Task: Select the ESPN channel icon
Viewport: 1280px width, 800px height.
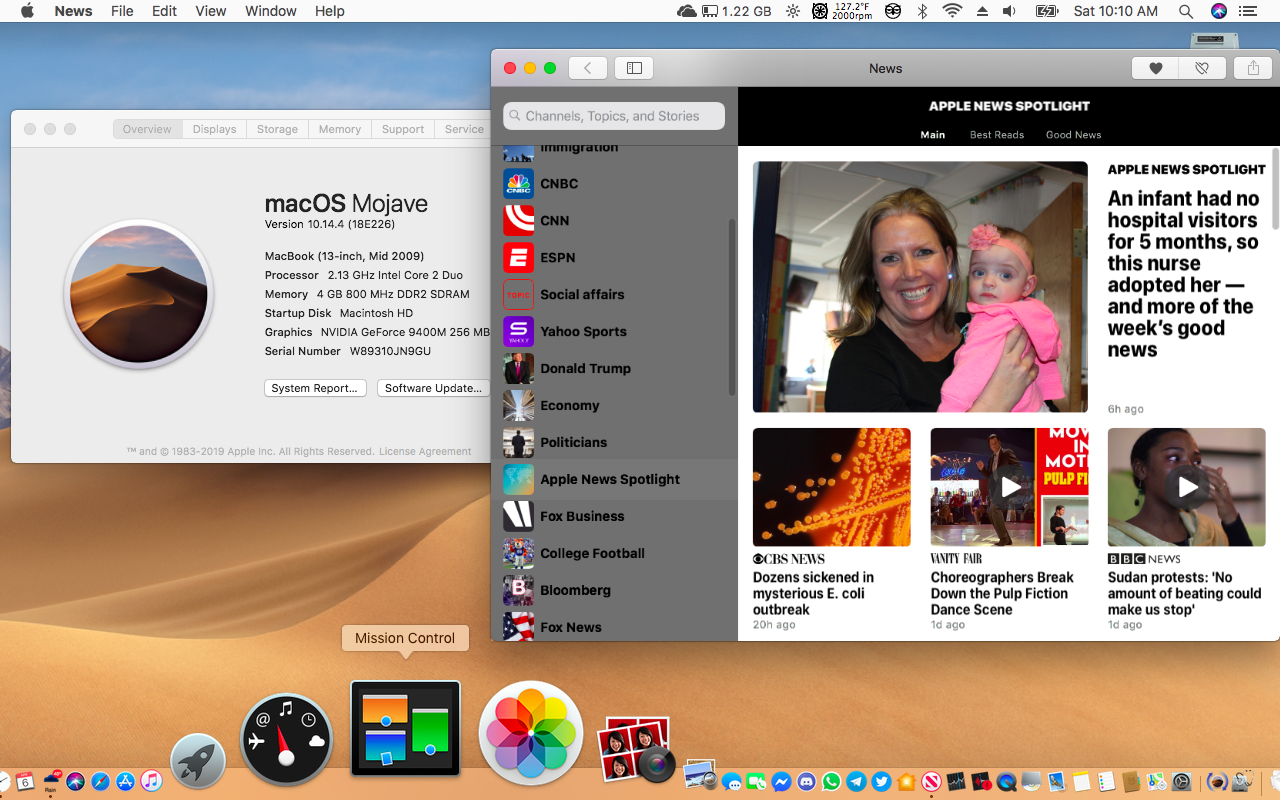Action: 518,258
